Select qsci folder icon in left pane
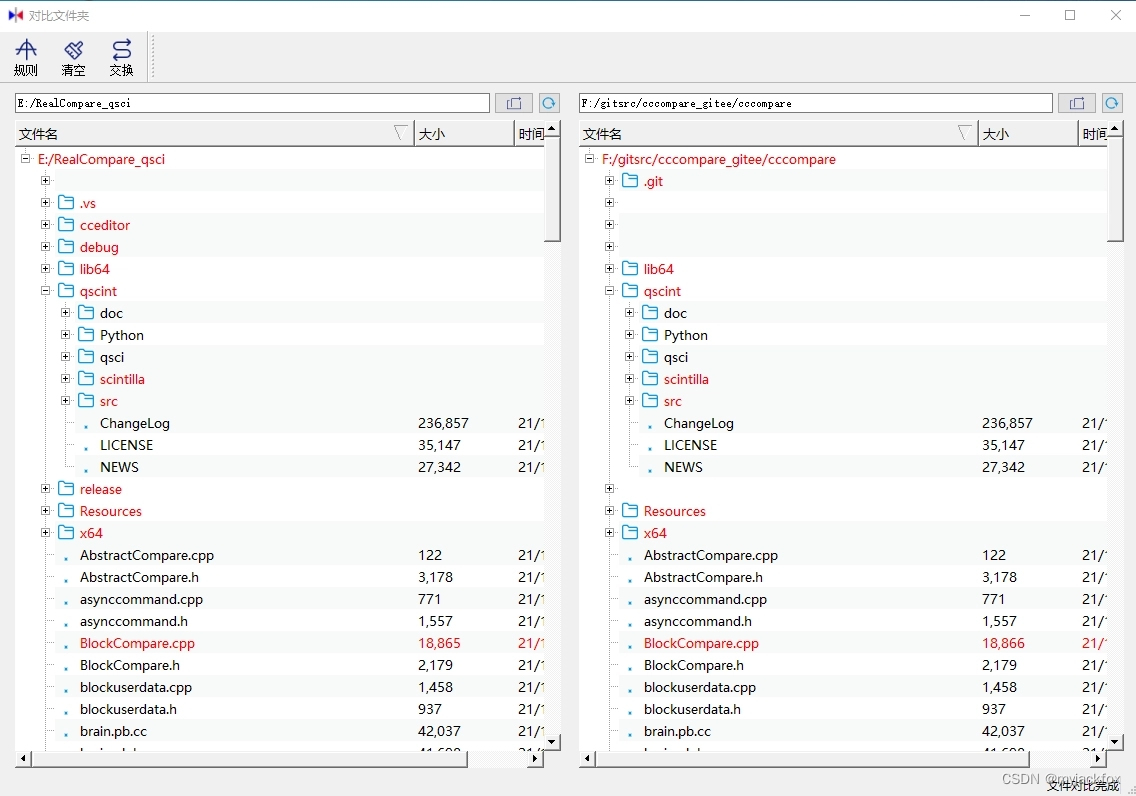Screen dimensions: 1136x796 pos(86,356)
